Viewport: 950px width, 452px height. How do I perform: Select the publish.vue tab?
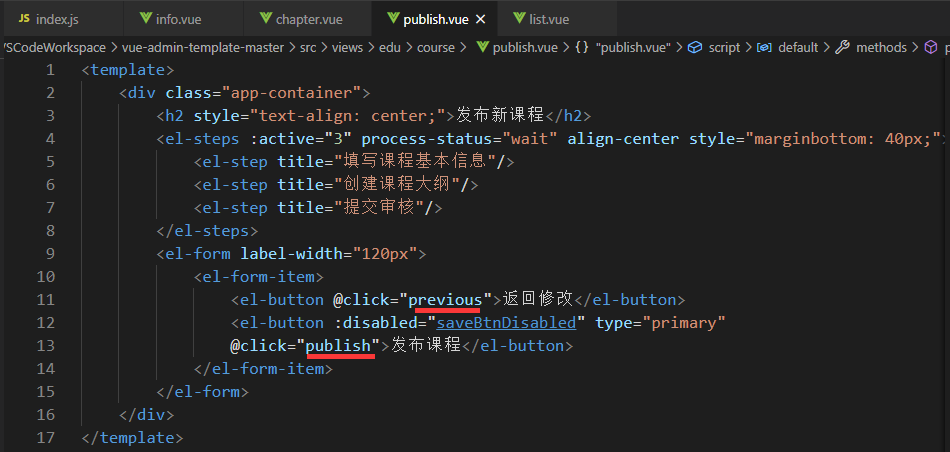[434, 19]
